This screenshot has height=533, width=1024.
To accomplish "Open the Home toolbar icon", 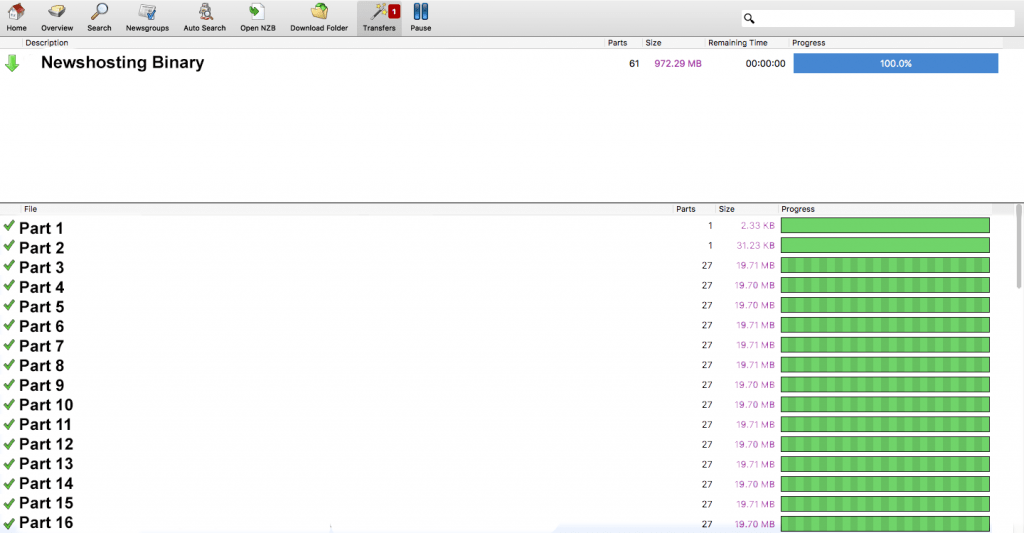I will coord(16,17).
